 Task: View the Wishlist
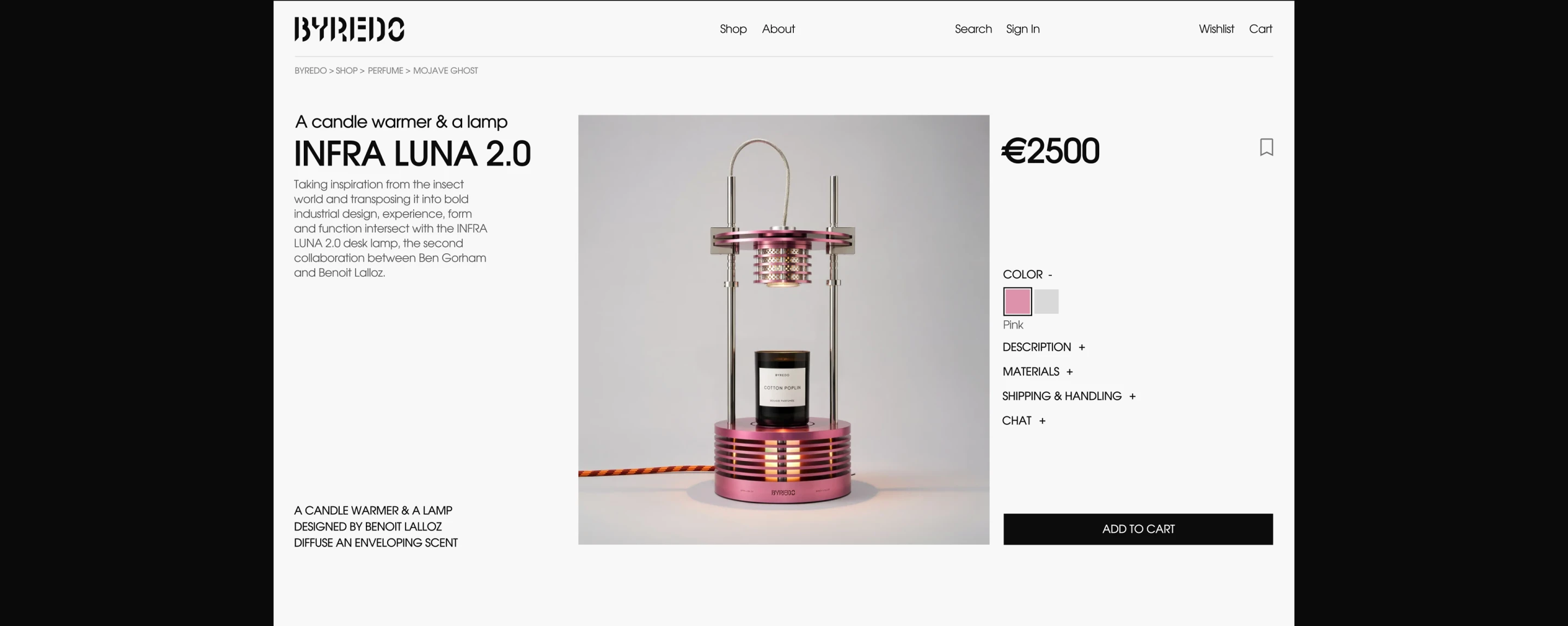(1216, 29)
